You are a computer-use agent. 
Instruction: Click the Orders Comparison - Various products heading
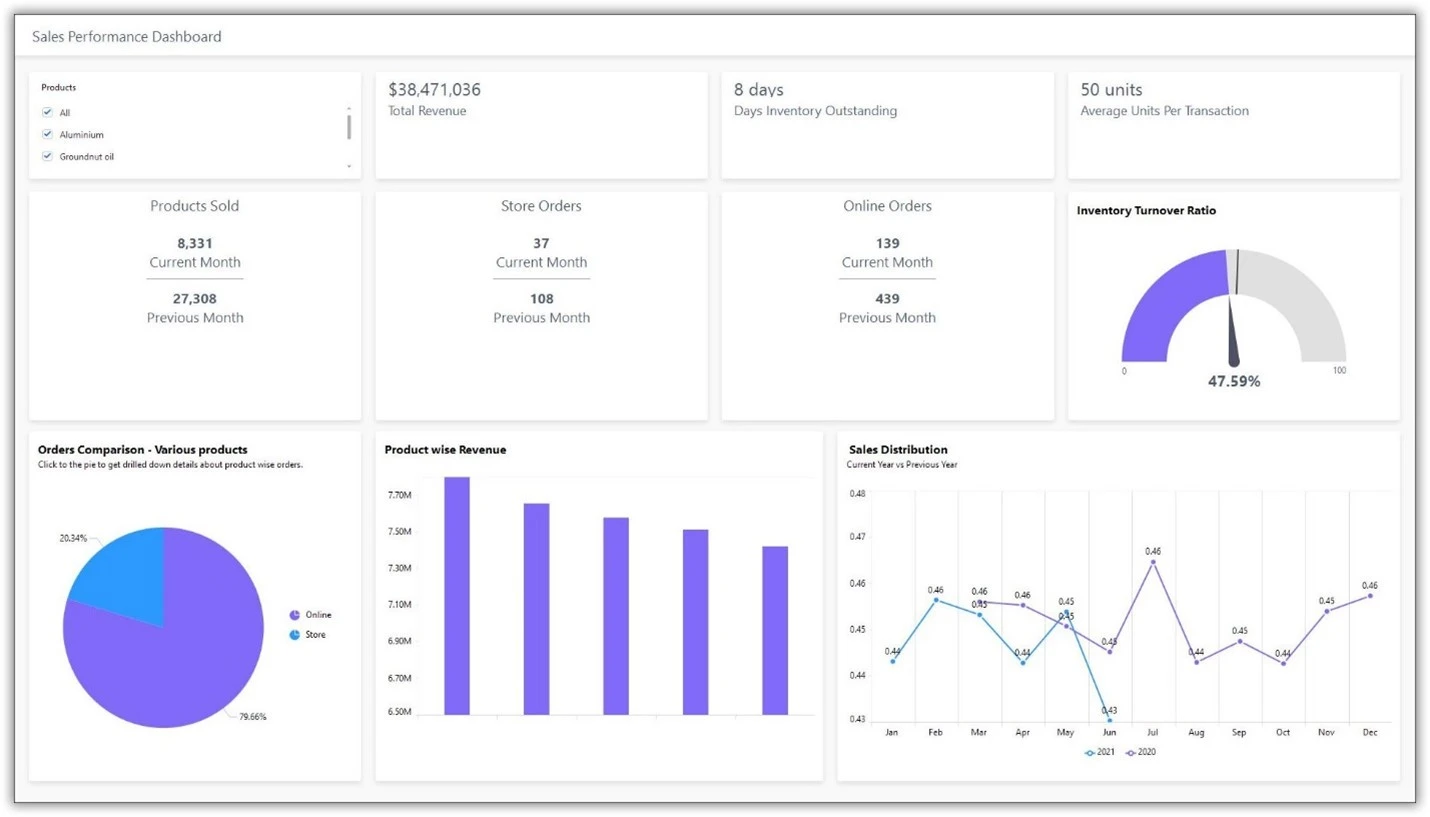click(x=143, y=450)
